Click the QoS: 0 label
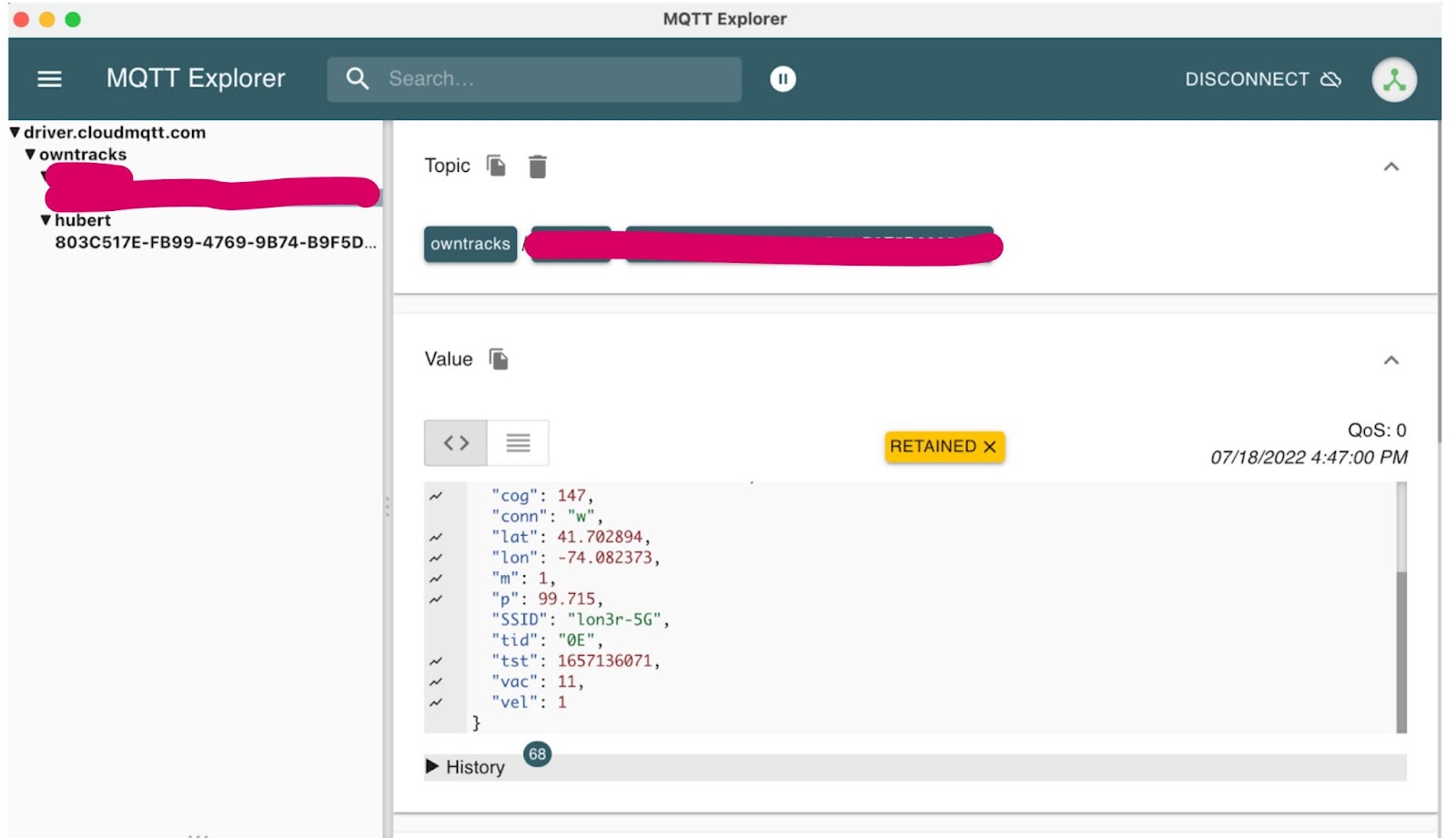 (1377, 430)
